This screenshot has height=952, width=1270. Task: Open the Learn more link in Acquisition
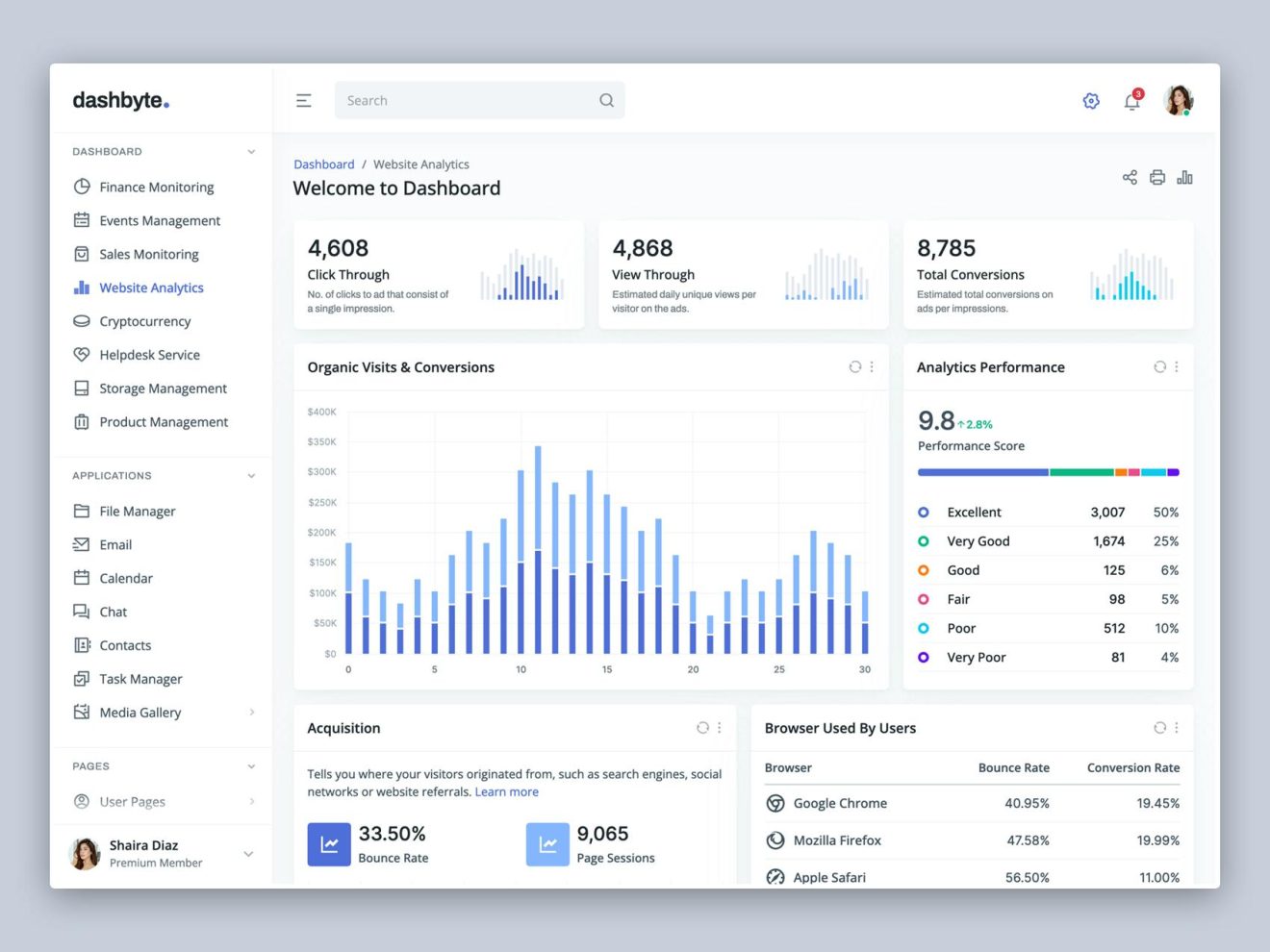coord(507,791)
